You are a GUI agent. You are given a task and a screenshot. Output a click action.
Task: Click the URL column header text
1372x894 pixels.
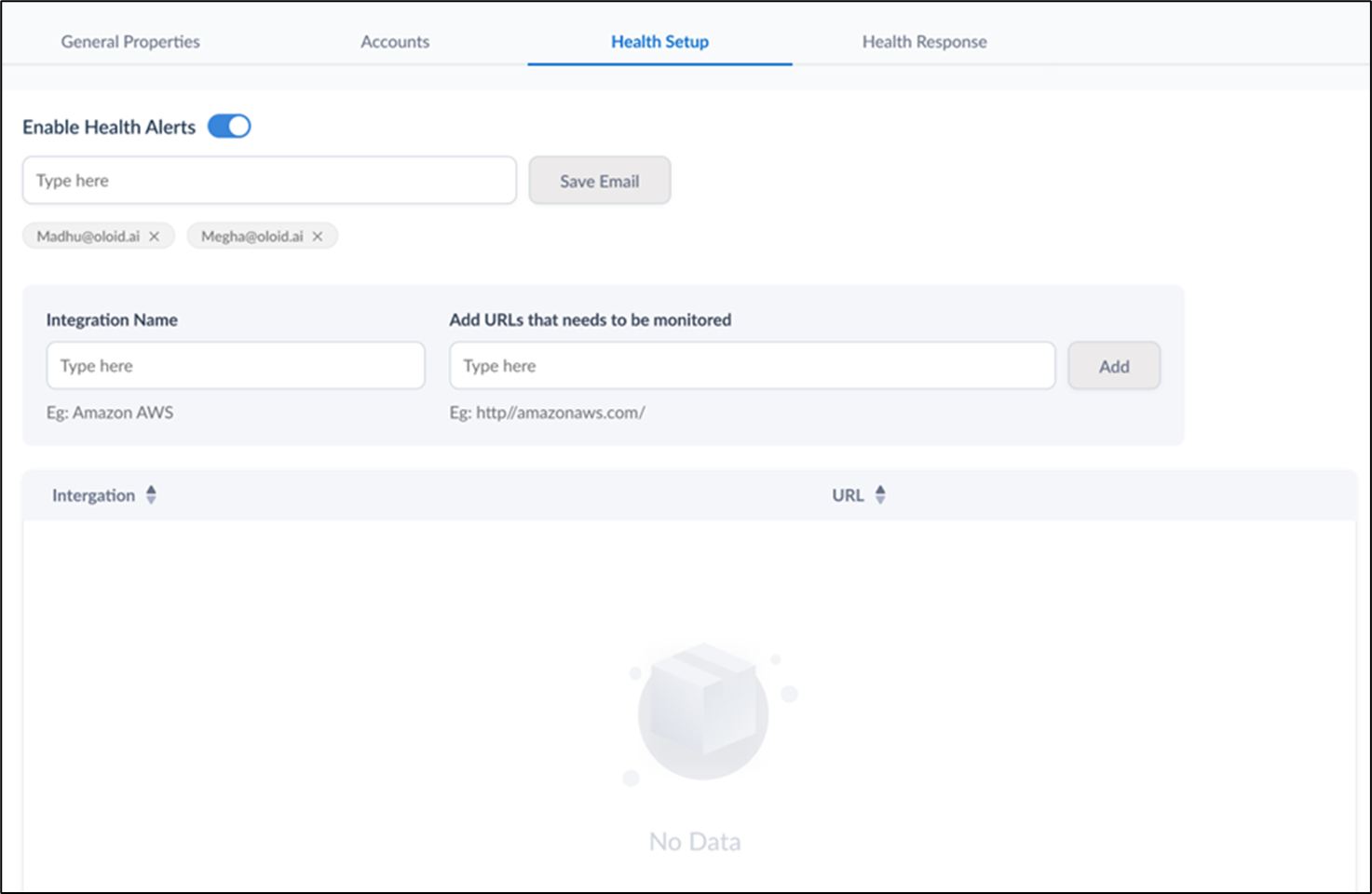coord(848,495)
